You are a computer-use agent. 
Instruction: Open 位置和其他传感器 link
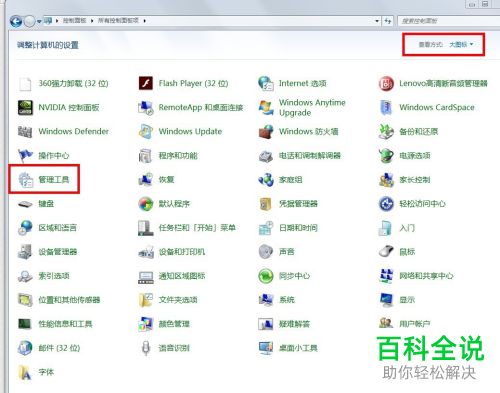pyautogui.click(x=69, y=300)
